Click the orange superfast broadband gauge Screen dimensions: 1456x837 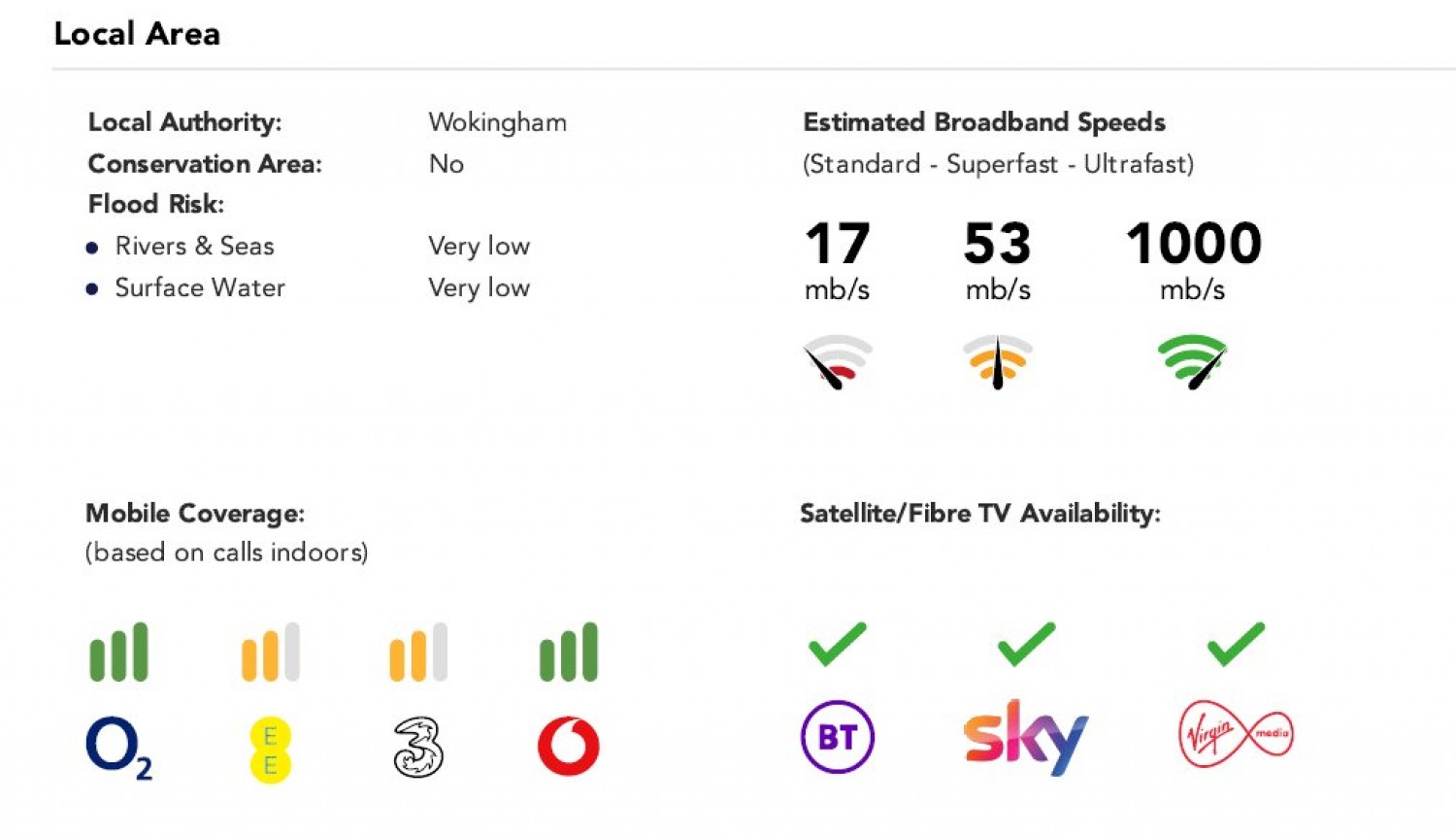[x=997, y=361]
